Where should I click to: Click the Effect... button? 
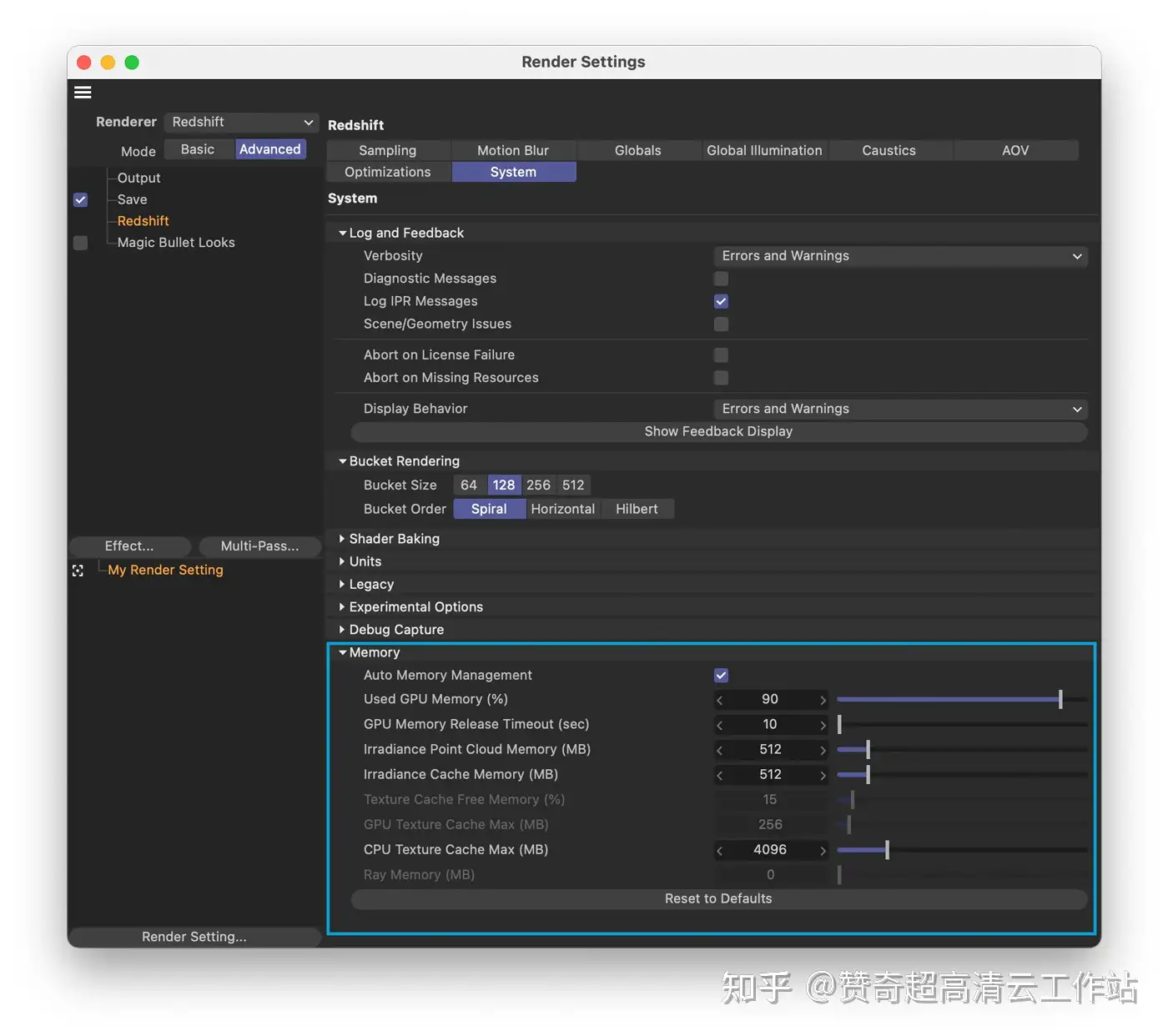[x=129, y=546]
